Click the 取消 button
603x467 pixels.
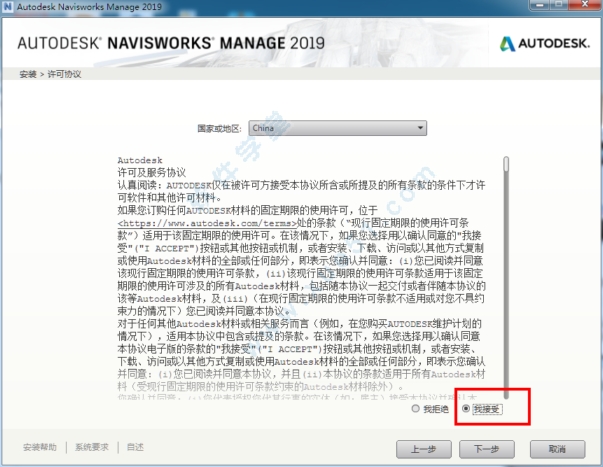[x=557, y=449]
